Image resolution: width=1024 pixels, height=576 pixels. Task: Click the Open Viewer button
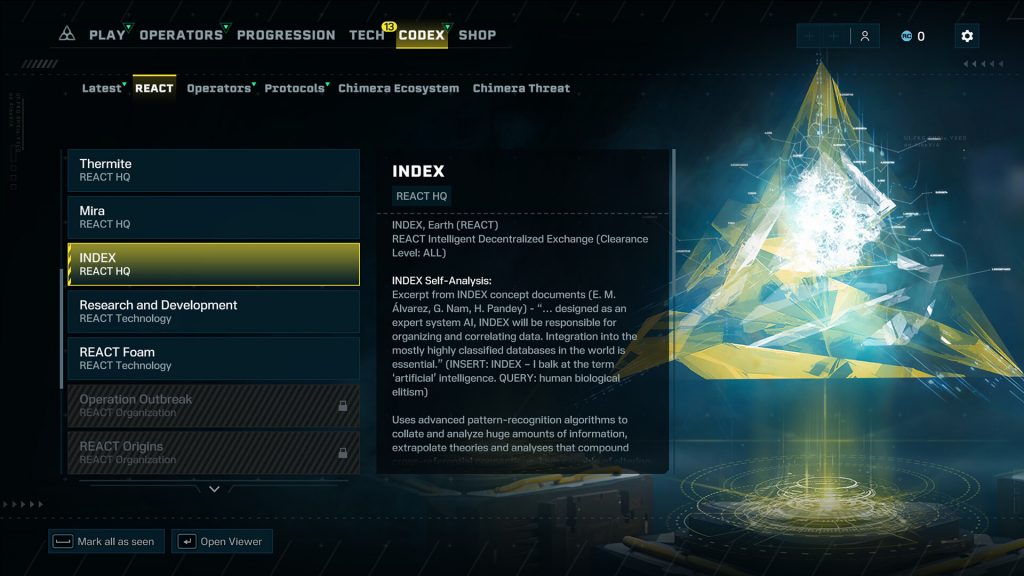point(222,541)
